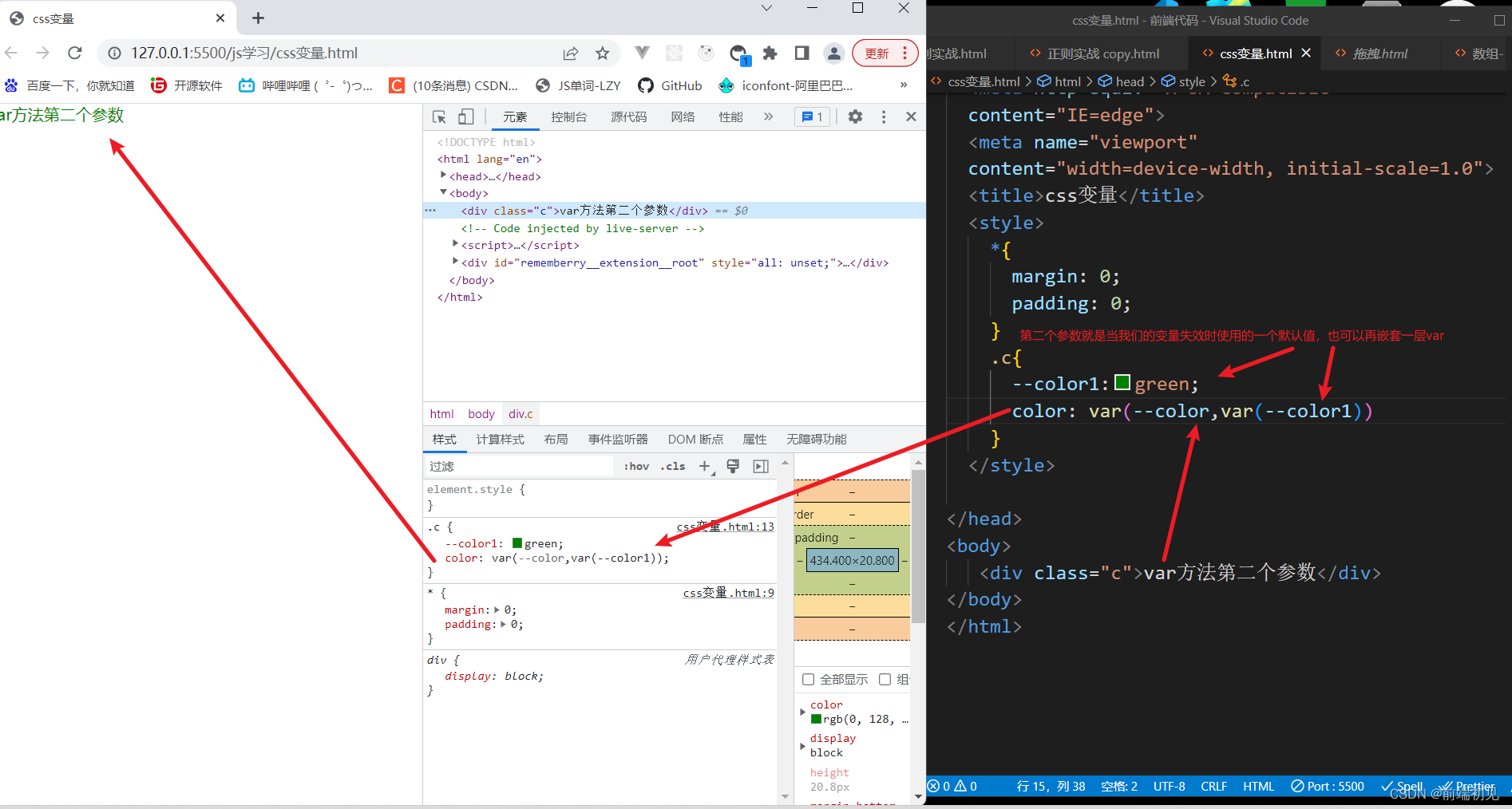Image resolution: width=1512 pixels, height=809 pixels.
Task: Open the 计算样式 styles subtab
Action: (x=501, y=439)
